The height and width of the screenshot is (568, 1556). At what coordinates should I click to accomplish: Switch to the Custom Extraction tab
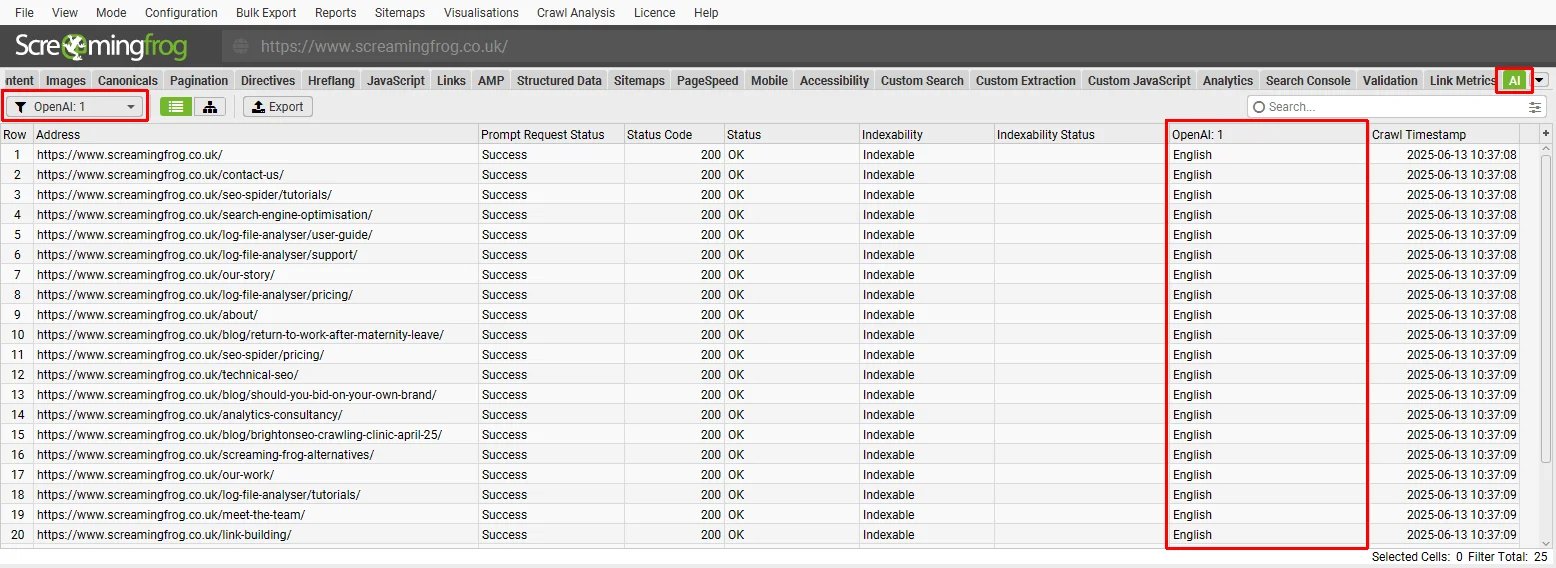pos(1026,81)
